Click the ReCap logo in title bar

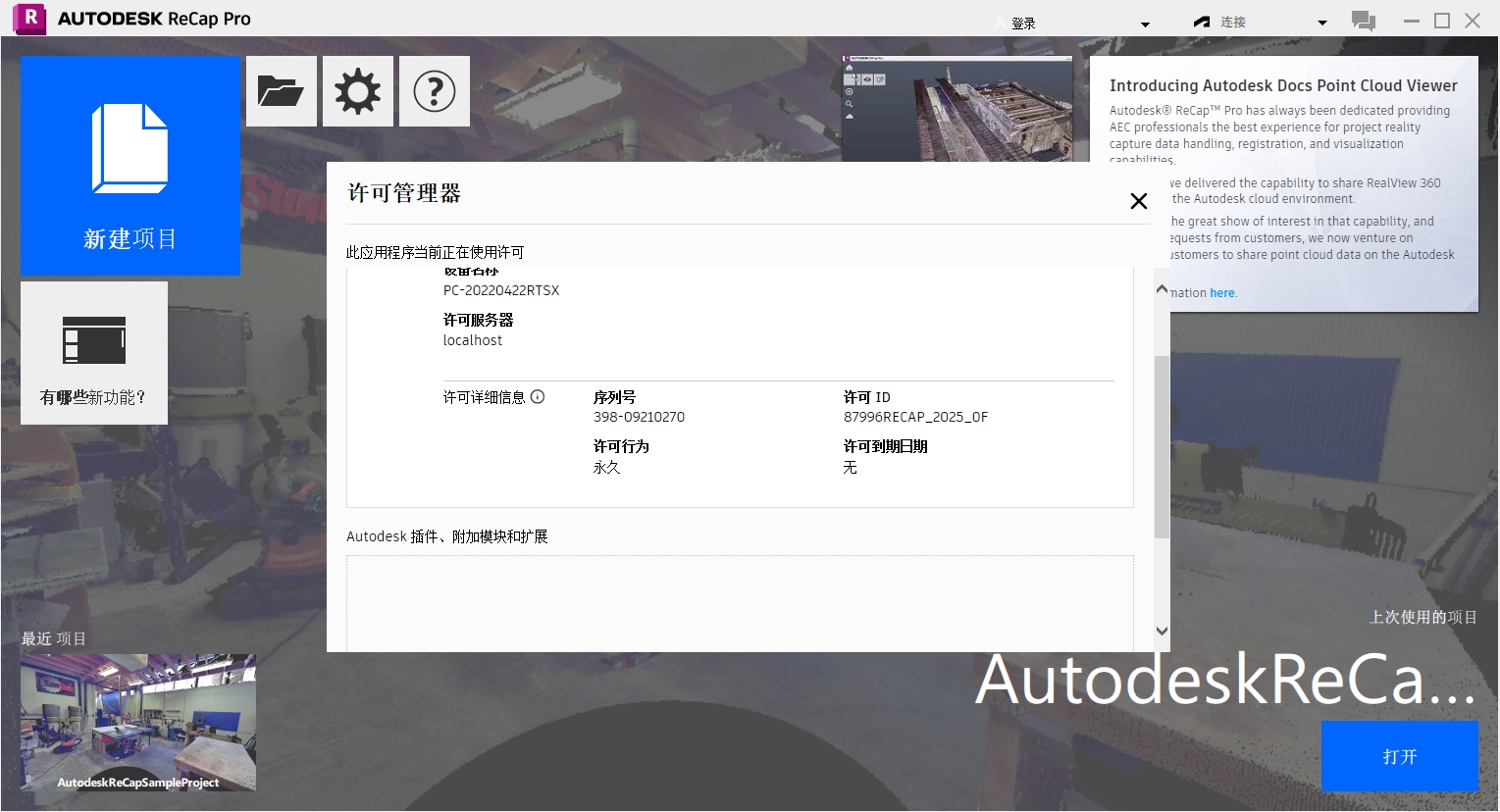tap(29, 19)
